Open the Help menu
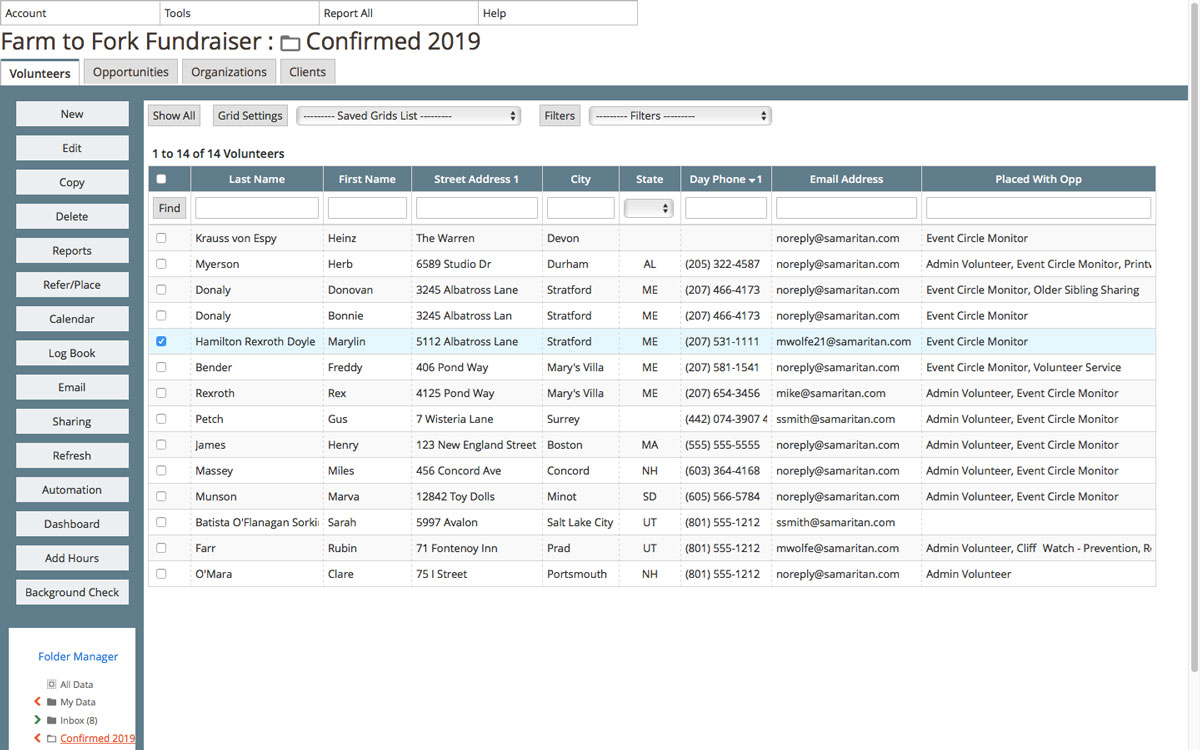The height and width of the screenshot is (750, 1200). (x=558, y=13)
